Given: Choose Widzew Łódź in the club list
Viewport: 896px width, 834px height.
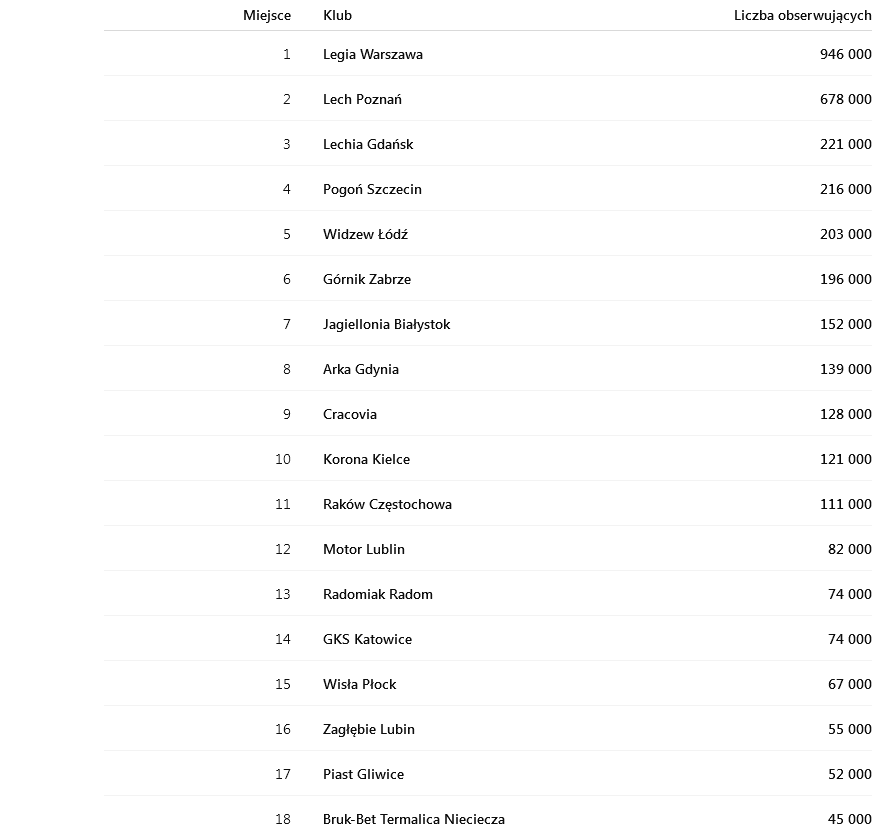Looking at the screenshot, I should [365, 234].
